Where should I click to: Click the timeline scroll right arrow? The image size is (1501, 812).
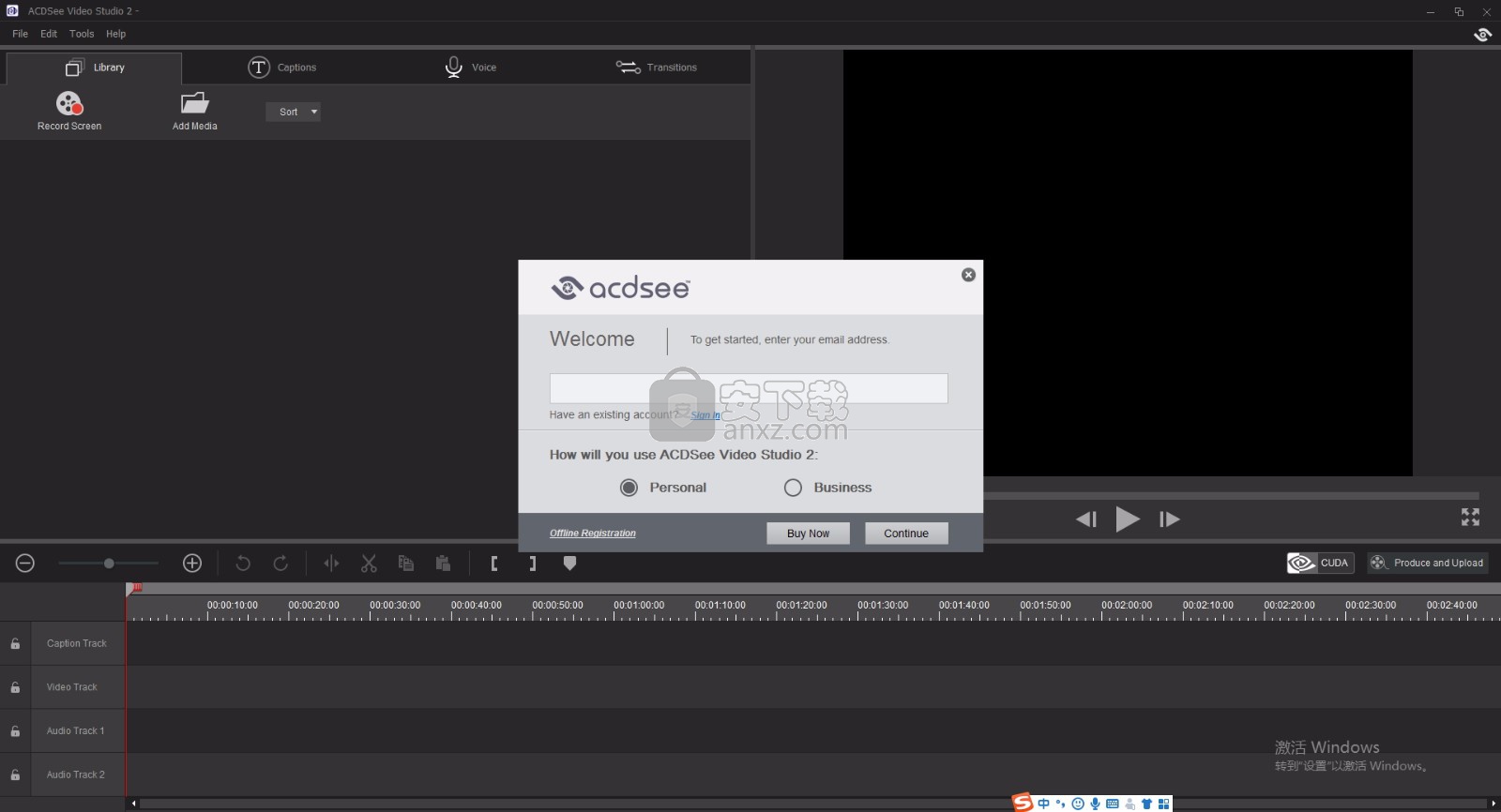pos(1493,804)
